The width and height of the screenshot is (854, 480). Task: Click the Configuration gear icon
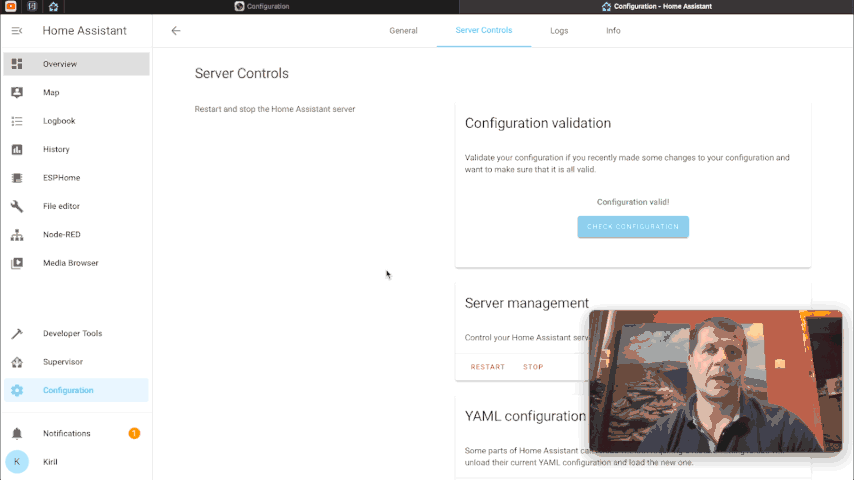tap(17, 390)
